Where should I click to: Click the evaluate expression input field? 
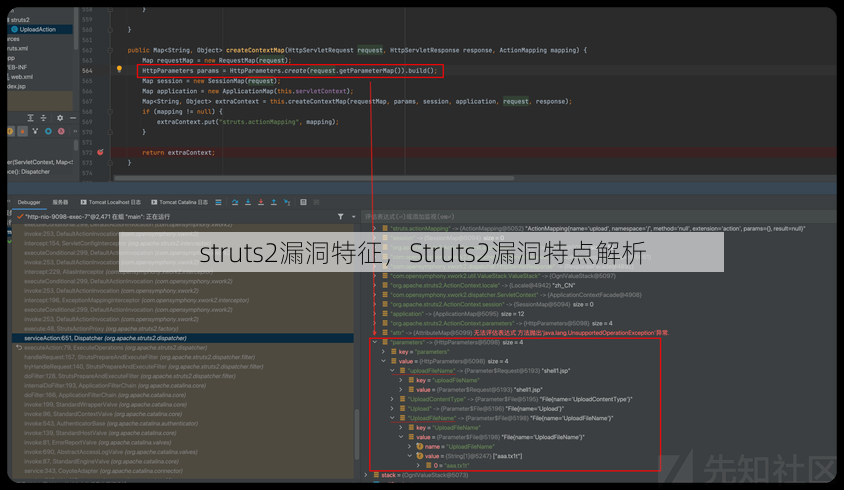pos(597,216)
